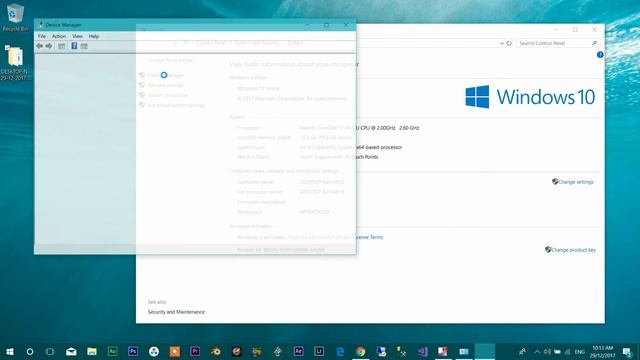This screenshot has width=640, height=360.
Task: Click the "See also" heading
Action: (157, 302)
